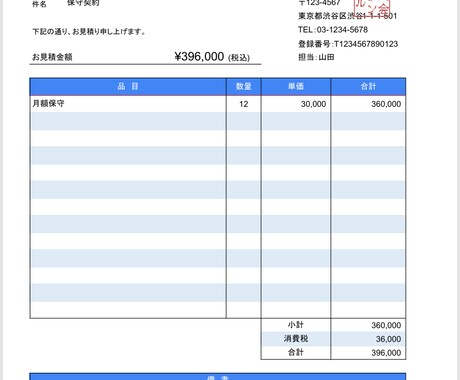Click the (税込) note
The image size is (460, 380).
pos(239,58)
